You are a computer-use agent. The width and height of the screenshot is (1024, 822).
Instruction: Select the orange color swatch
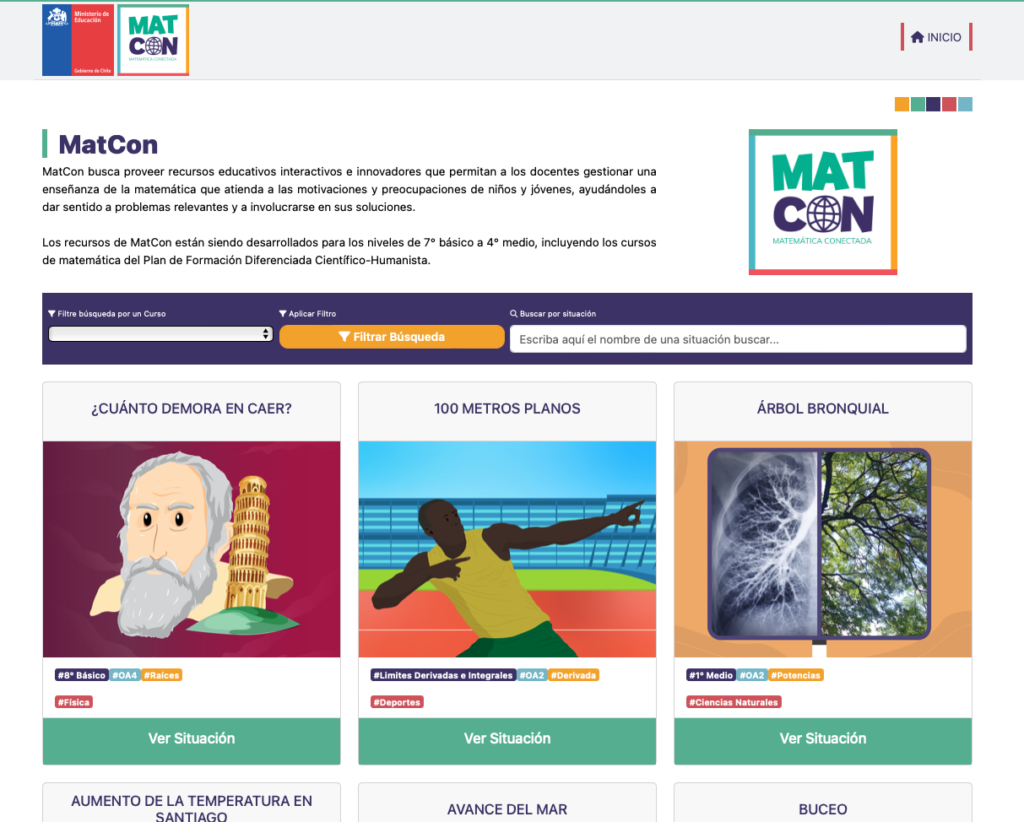click(902, 104)
